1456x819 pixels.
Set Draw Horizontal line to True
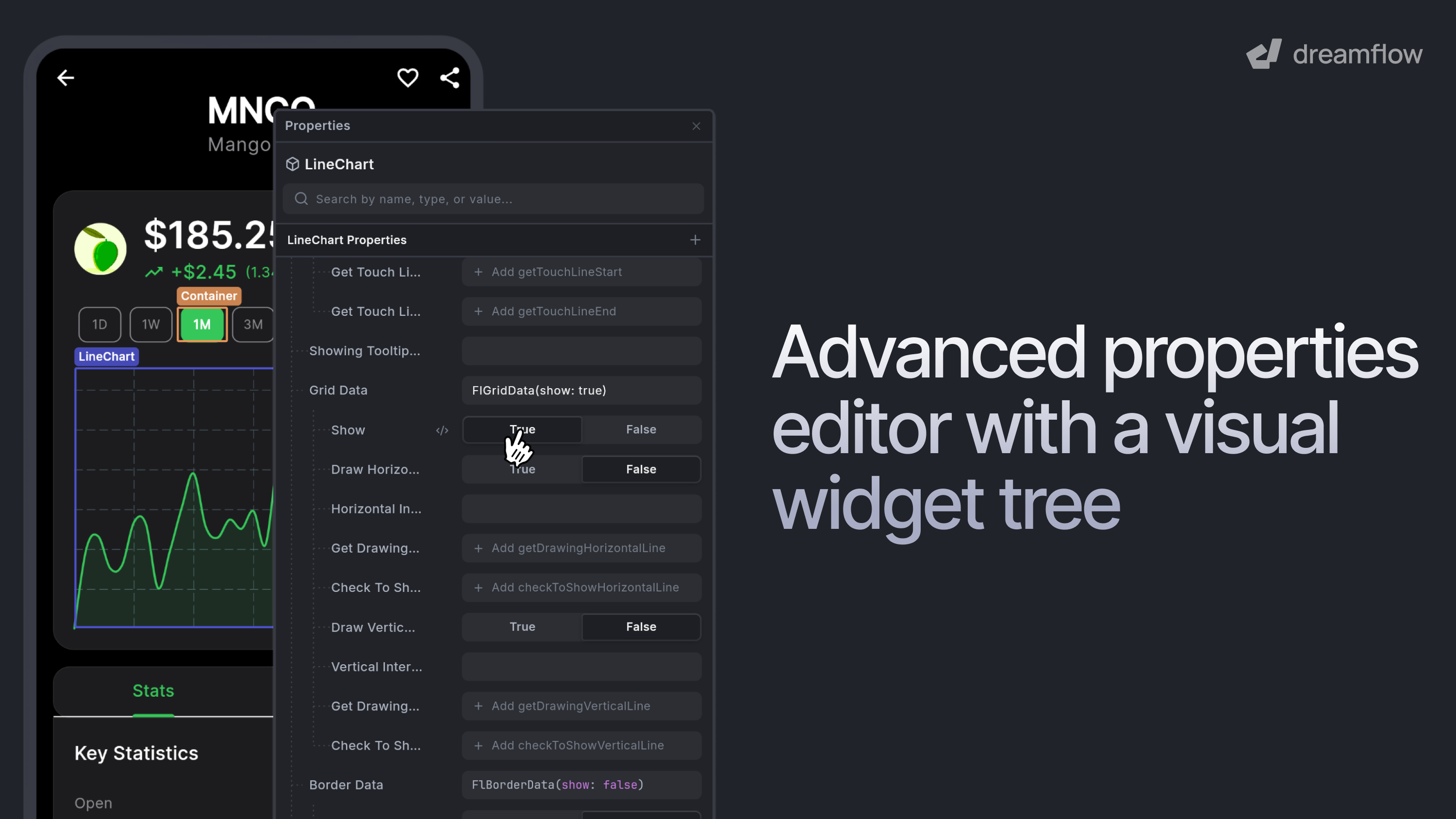coord(522,469)
